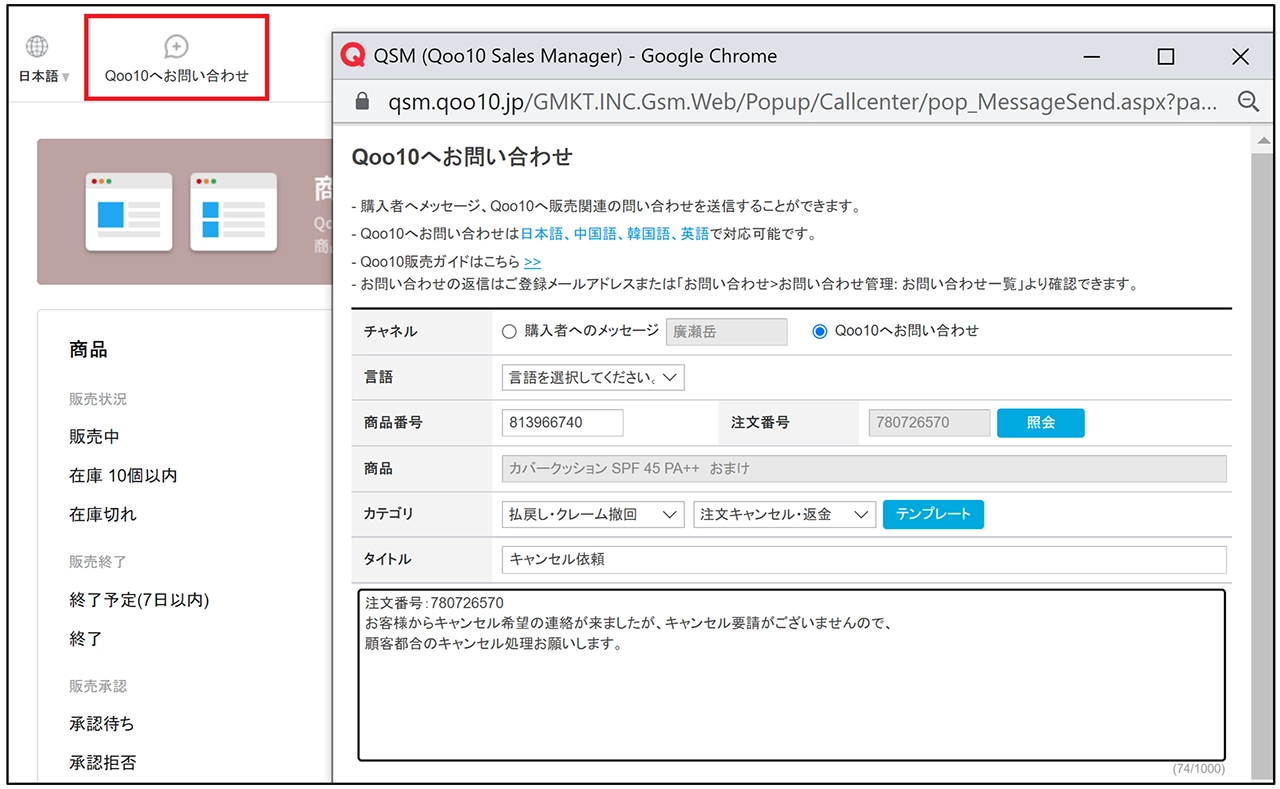This screenshot has width=1280, height=789.
Task: Click the 照会 button
Action: click(x=1040, y=423)
